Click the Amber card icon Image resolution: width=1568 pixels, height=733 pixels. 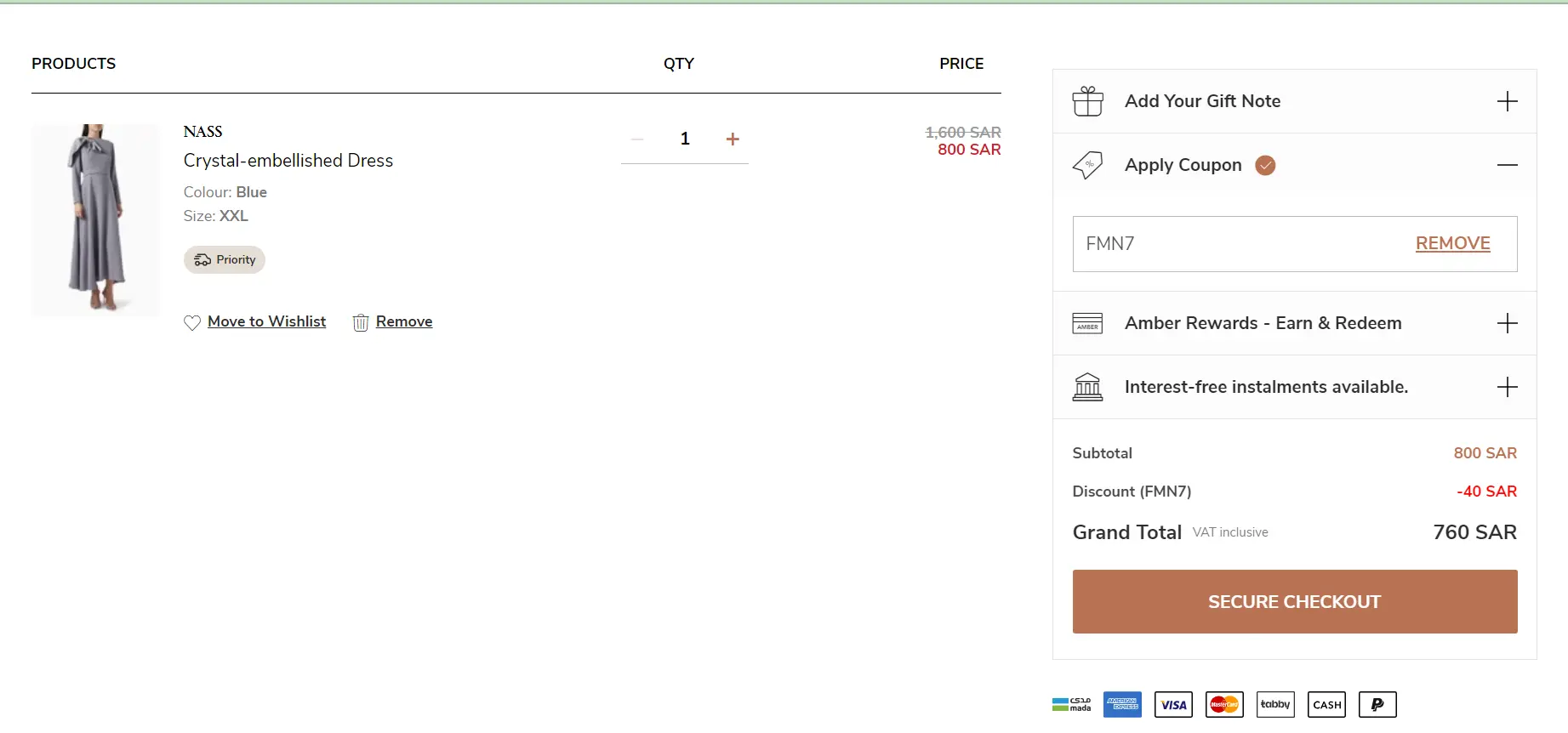[1087, 323]
